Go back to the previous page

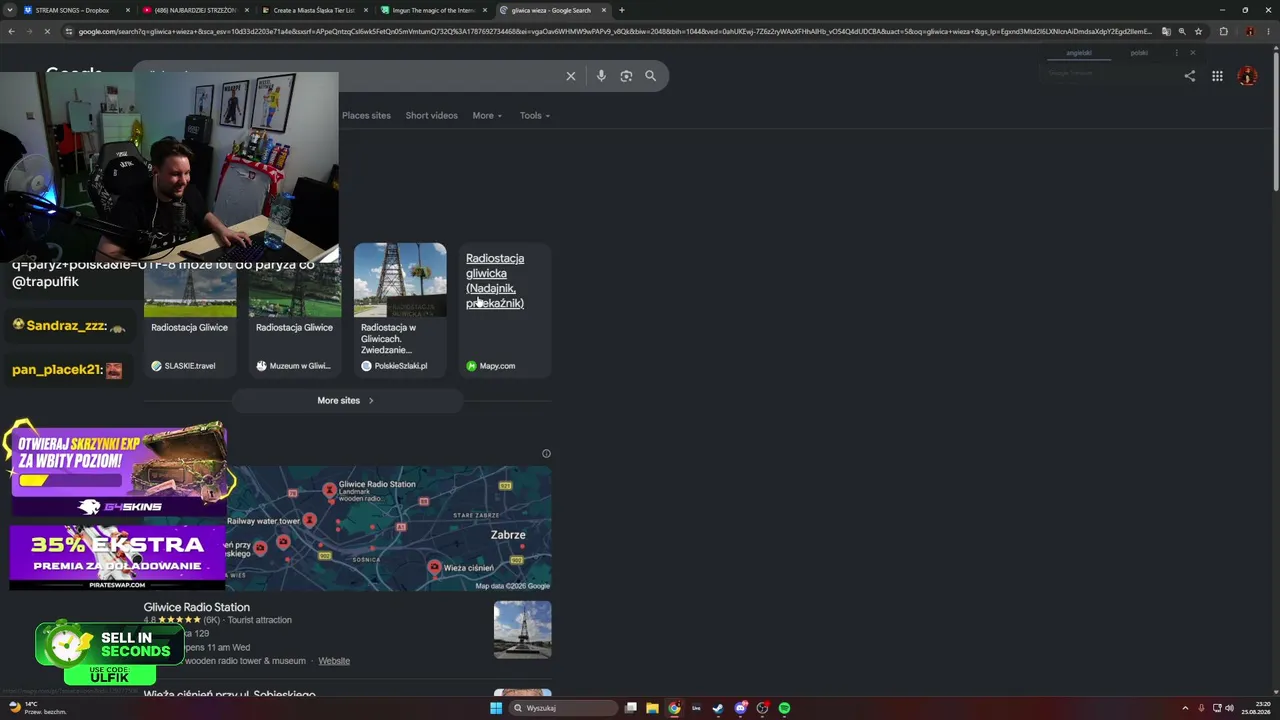11,31
